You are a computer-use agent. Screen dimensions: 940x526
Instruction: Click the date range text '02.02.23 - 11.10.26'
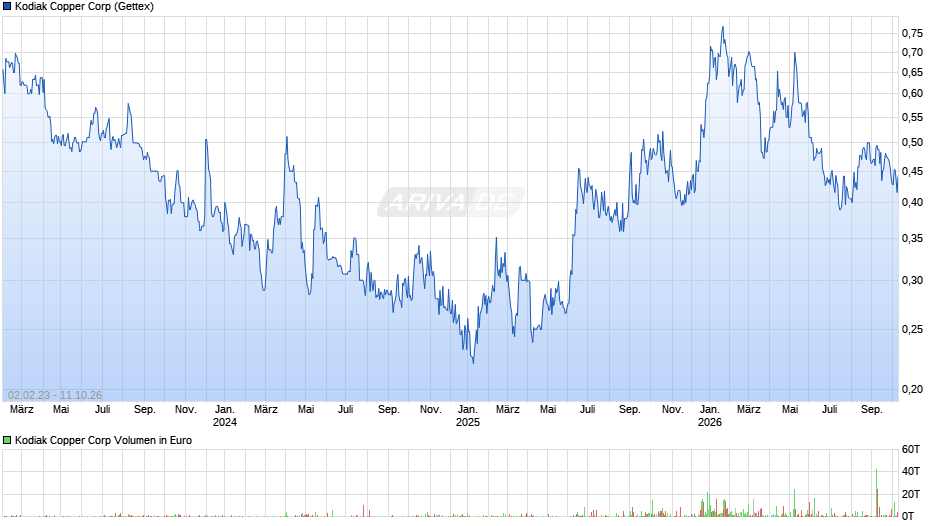coord(55,395)
